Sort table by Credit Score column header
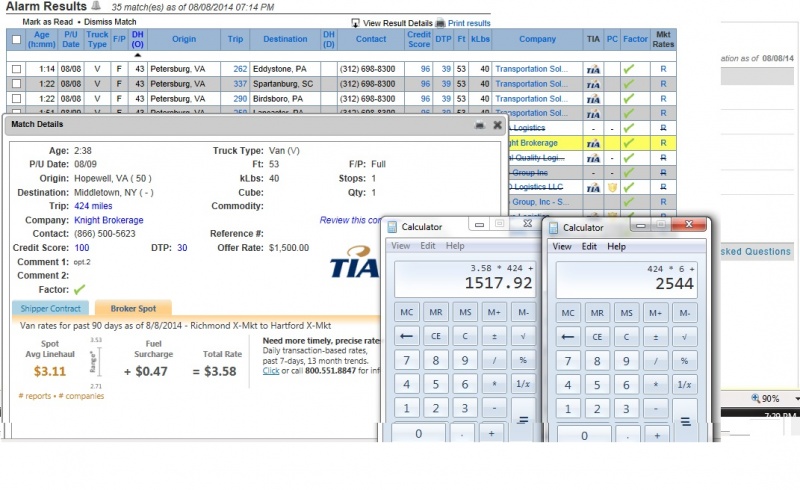The height and width of the screenshot is (490, 800). (x=418, y=39)
